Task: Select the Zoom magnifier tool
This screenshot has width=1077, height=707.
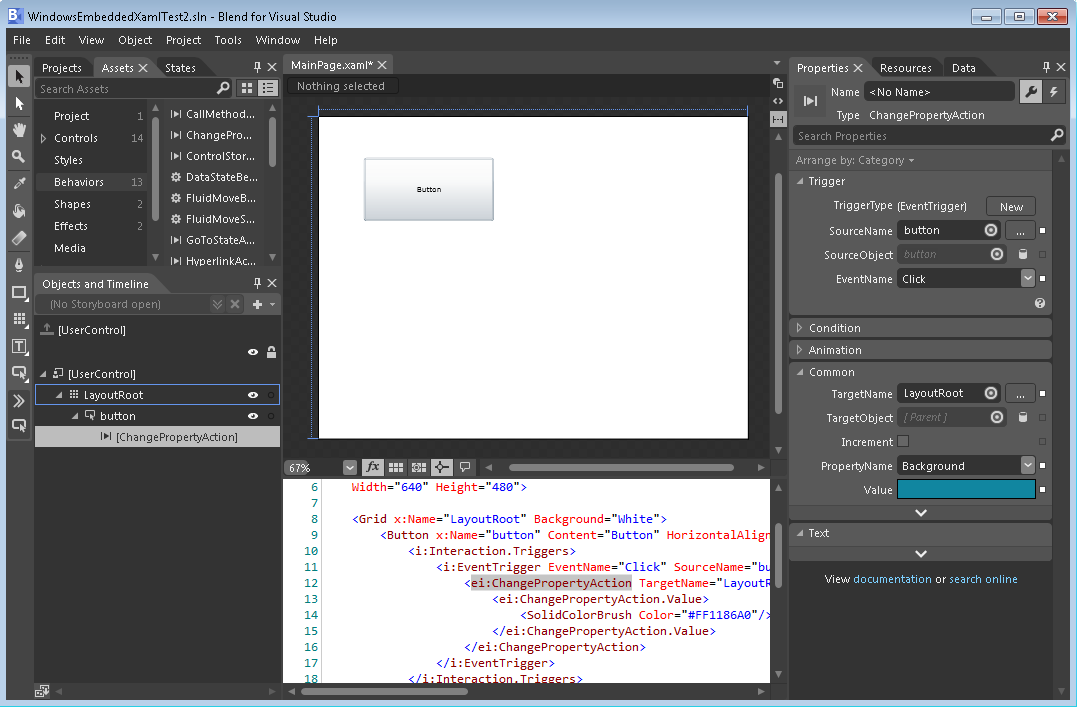Action: pos(19,157)
